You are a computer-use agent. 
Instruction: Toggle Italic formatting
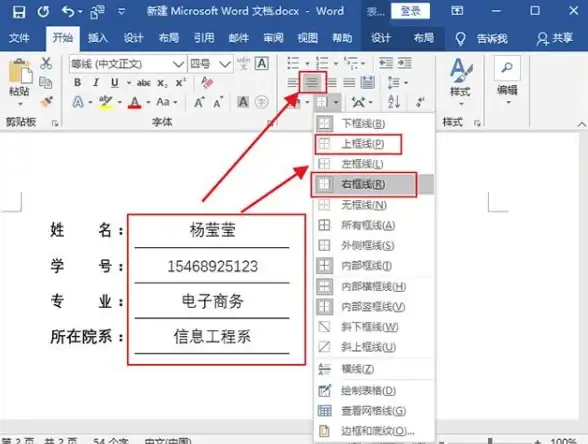pos(96,82)
